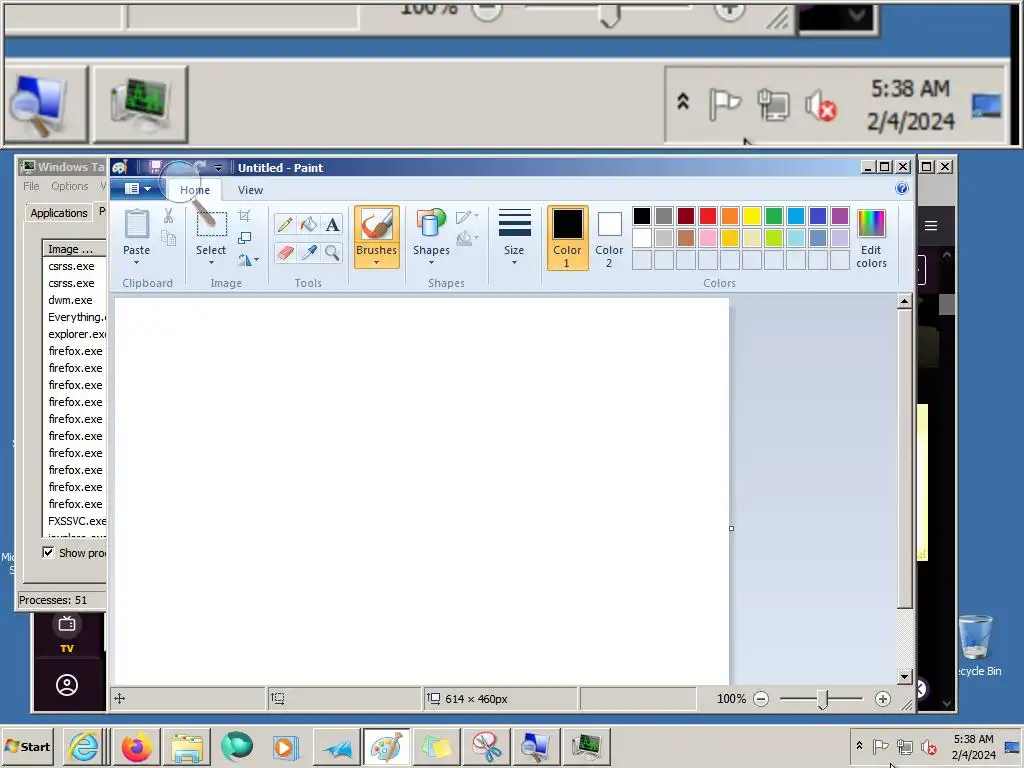This screenshot has width=1024, height=768.
Task: Pick the red color swatch
Action: click(x=708, y=216)
